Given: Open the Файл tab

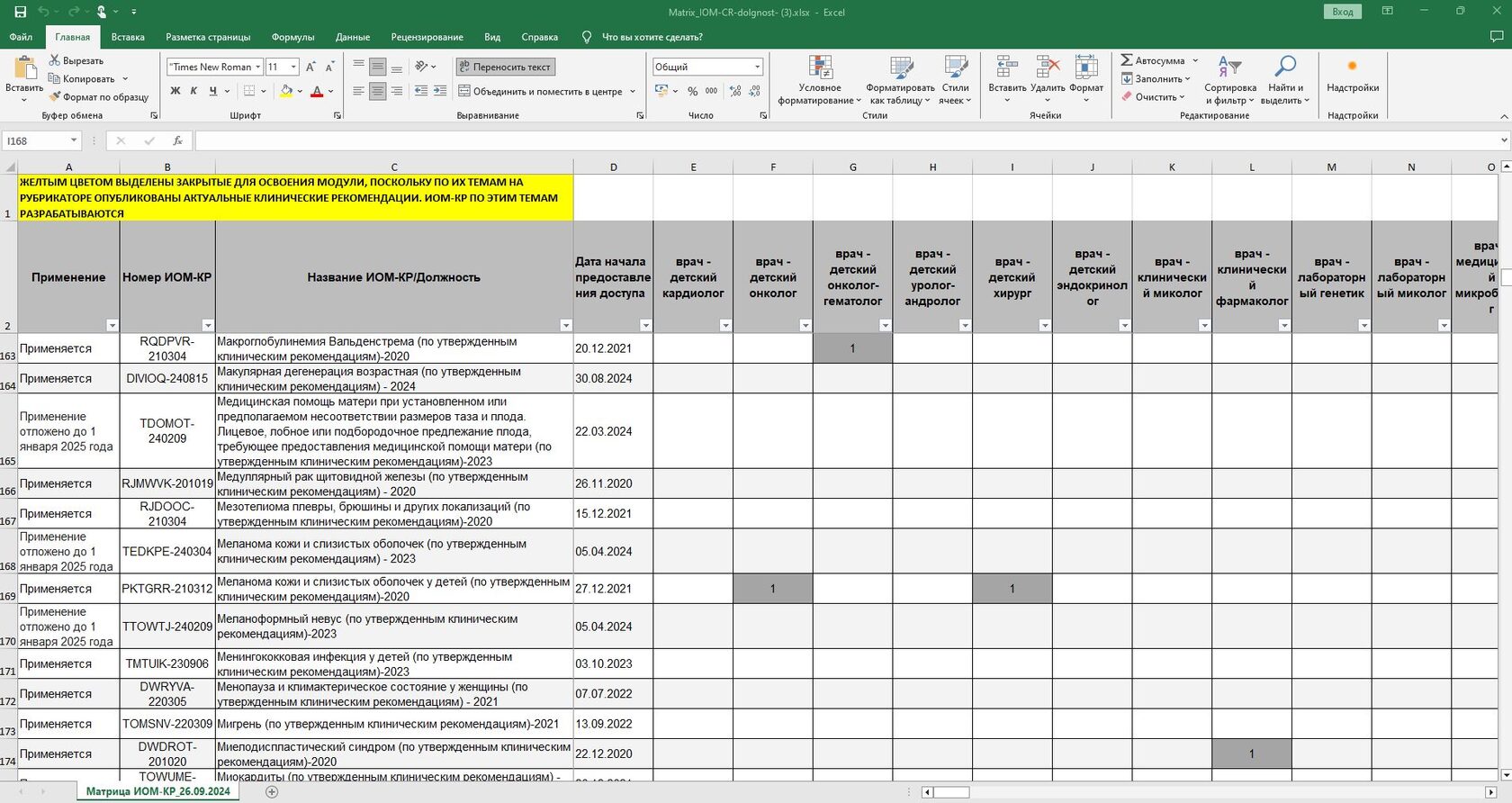Looking at the screenshot, I should coord(21,37).
